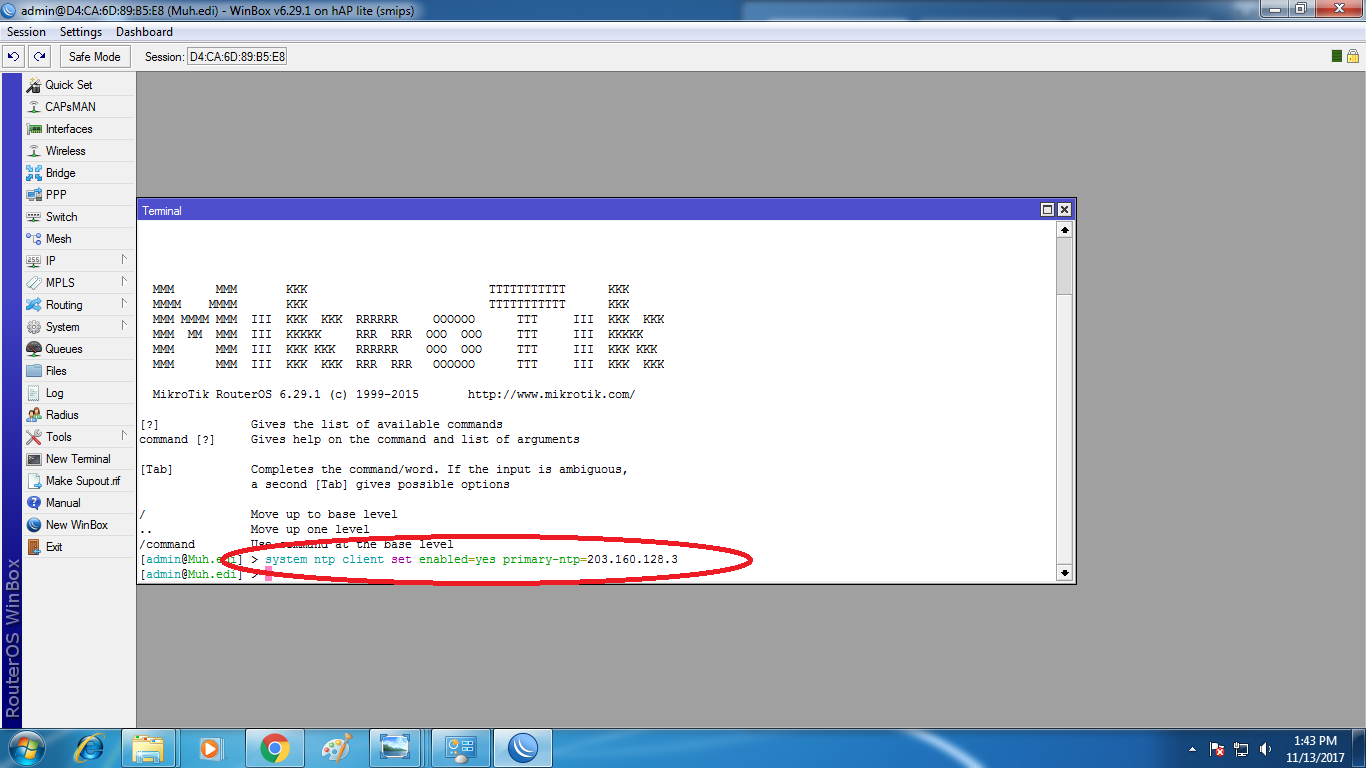Open the PPP menu icon
The width and height of the screenshot is (1366, 768).
pyautogui.click(x=34, y=195)
